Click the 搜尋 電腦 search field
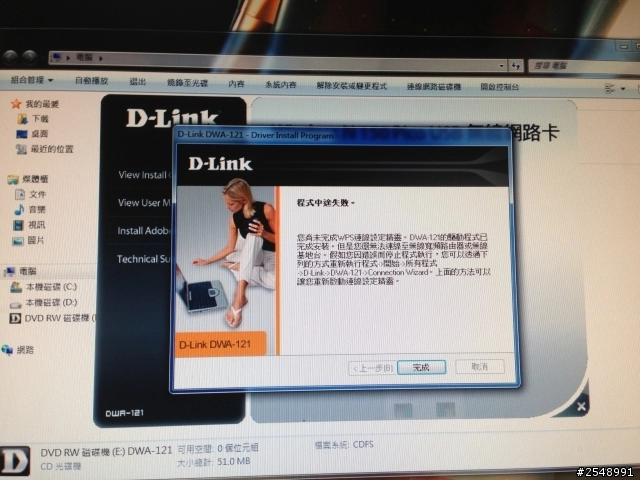The image size is (640, 480). 584,66
